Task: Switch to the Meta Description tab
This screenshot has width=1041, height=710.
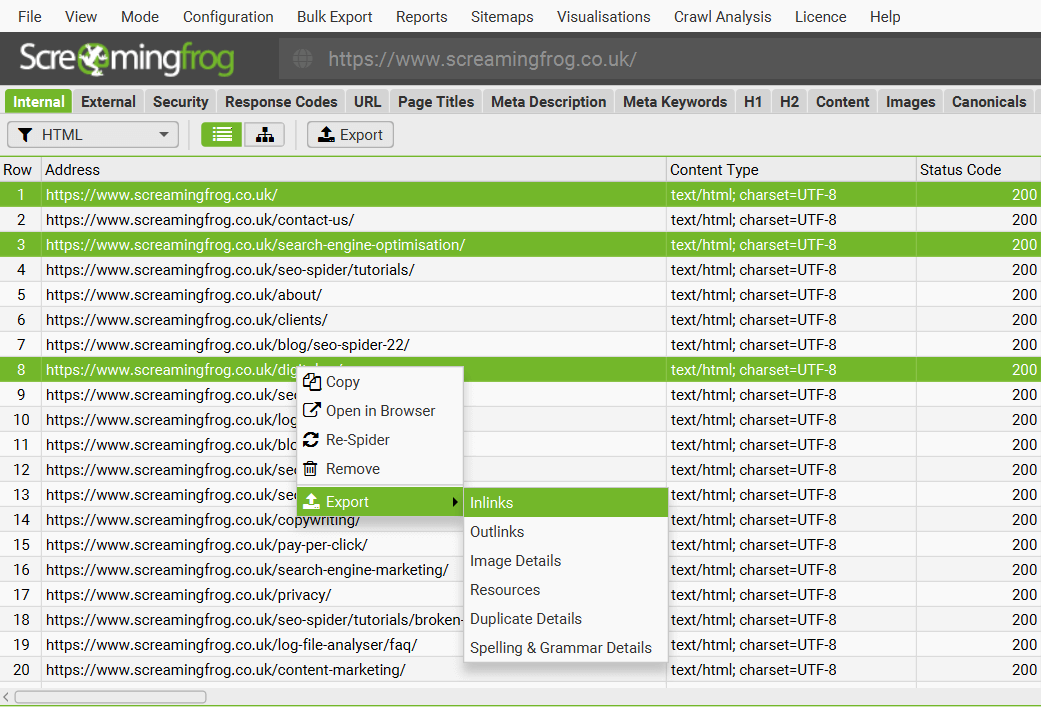Action: (549, 101)
